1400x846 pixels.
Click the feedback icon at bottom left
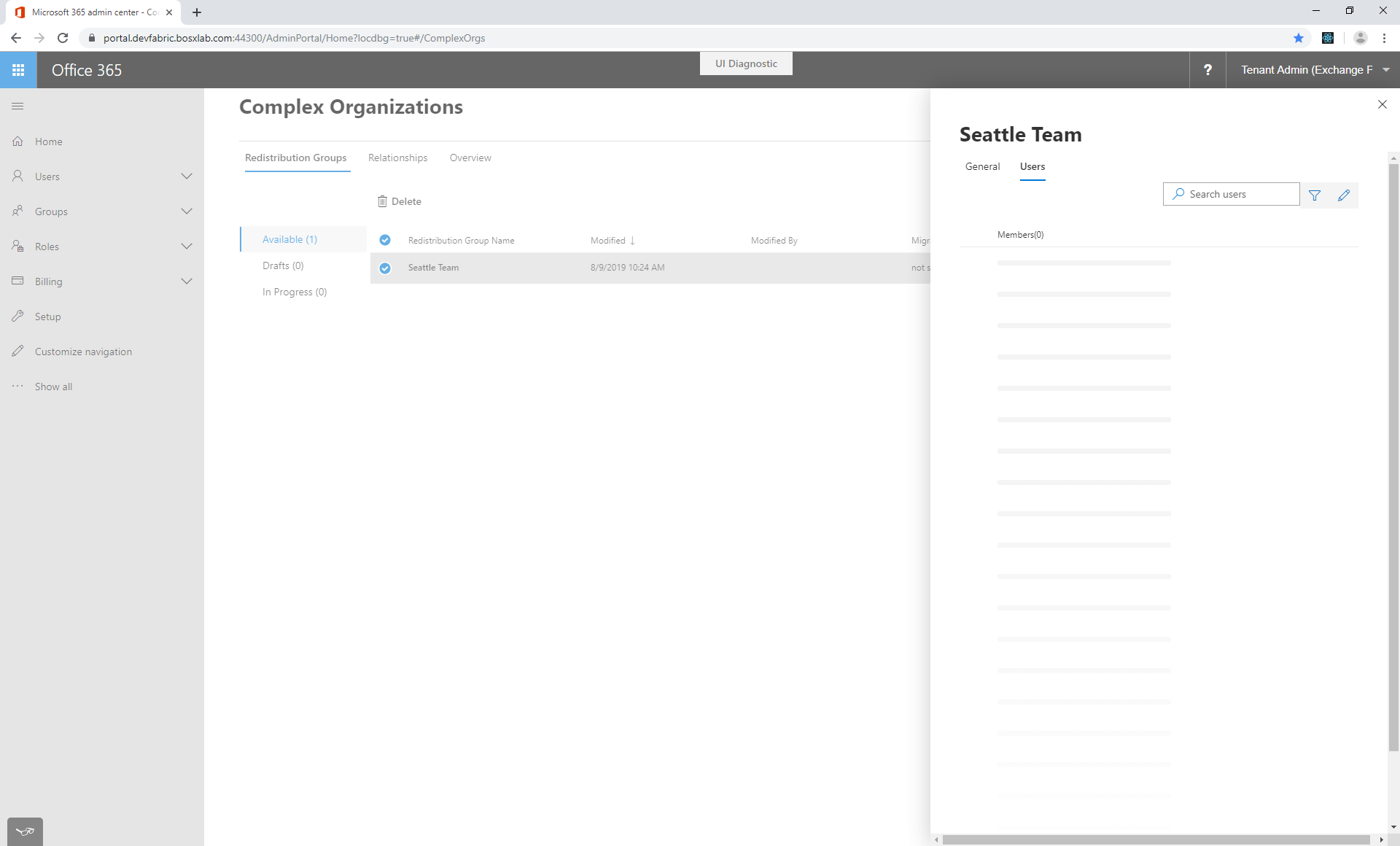(25, 831)
